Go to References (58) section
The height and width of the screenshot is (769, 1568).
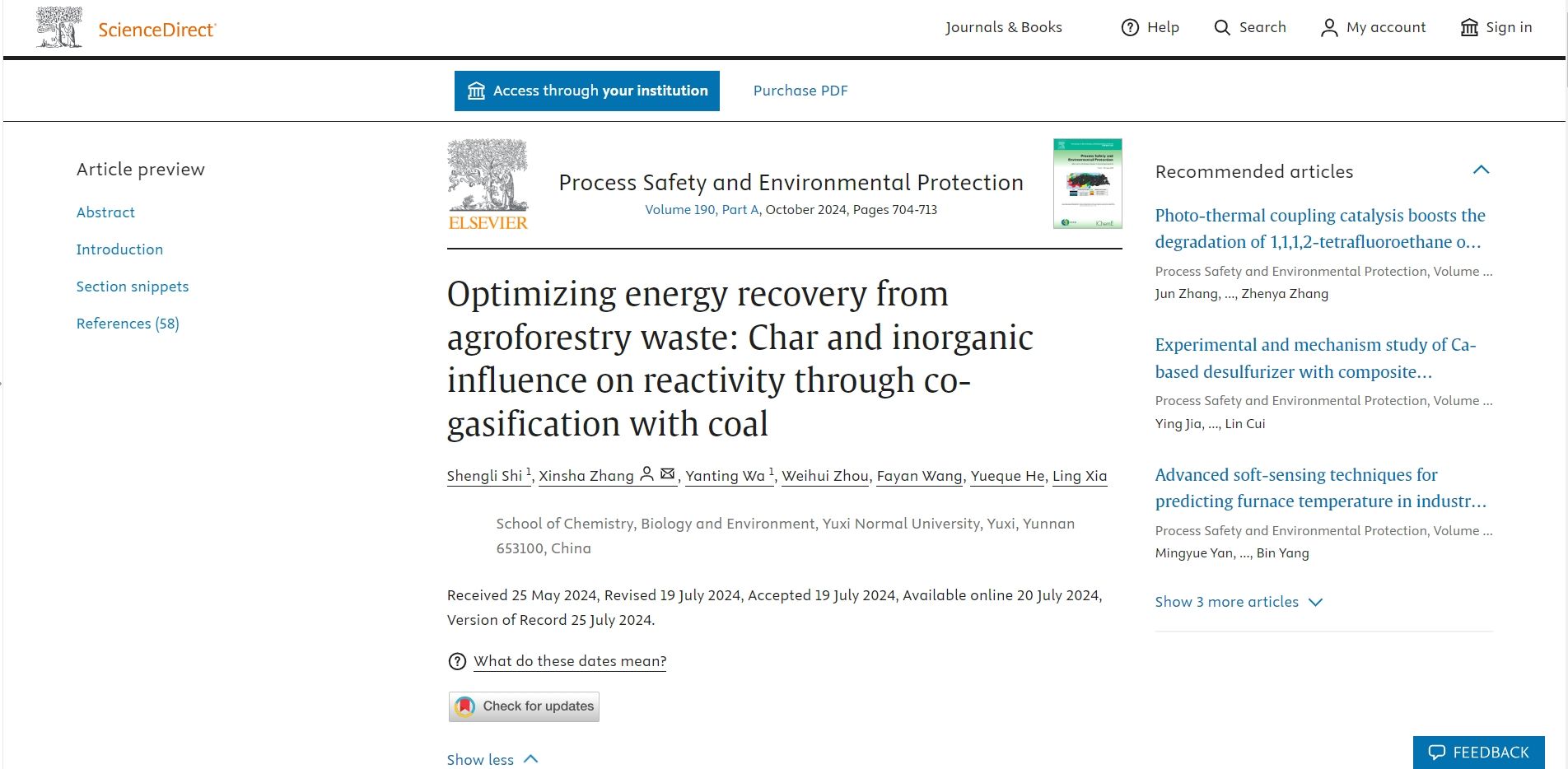coord(128,324)
